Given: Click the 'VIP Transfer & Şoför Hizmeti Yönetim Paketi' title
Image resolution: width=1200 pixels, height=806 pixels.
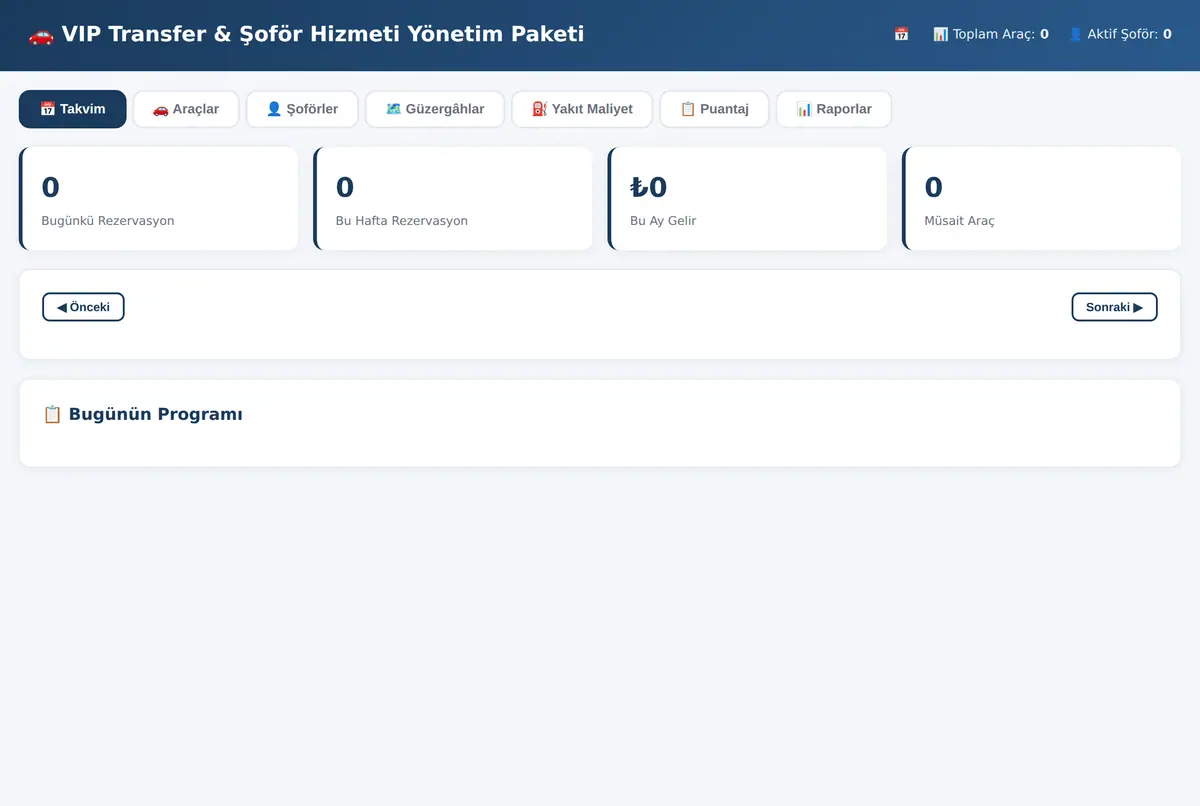Looking at the screenshot, I should coord(322,34).
